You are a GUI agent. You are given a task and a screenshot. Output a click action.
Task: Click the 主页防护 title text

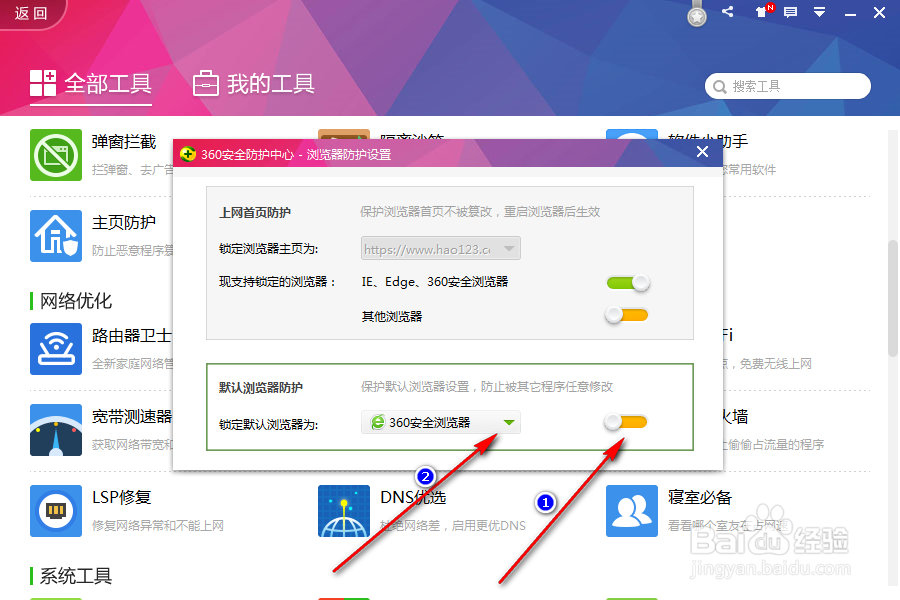pos(124,222)
